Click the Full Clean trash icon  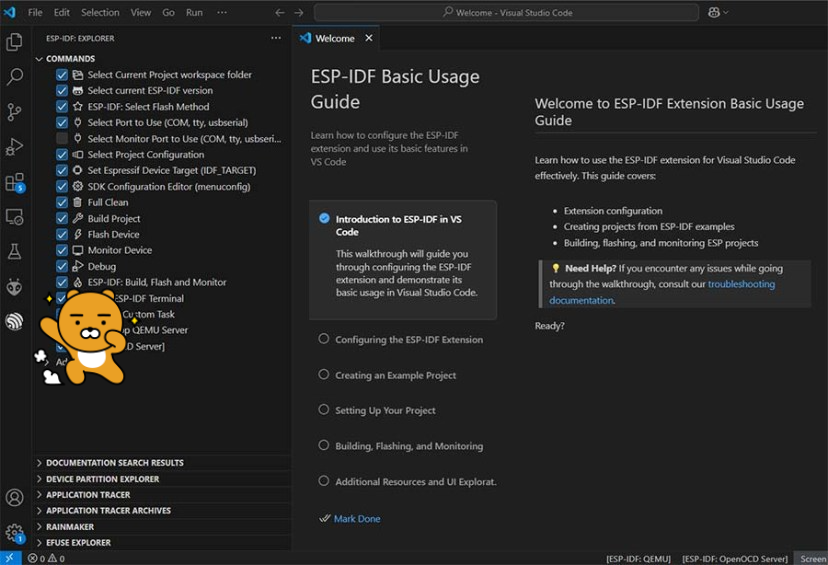point(78,202)
